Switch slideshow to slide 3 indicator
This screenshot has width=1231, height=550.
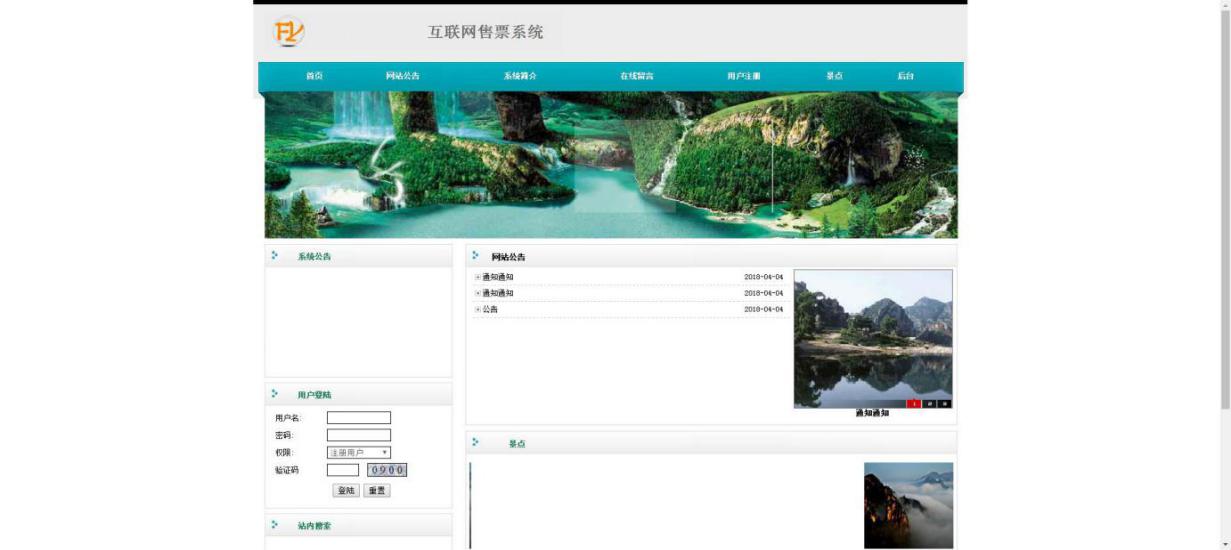pos(944,404)
